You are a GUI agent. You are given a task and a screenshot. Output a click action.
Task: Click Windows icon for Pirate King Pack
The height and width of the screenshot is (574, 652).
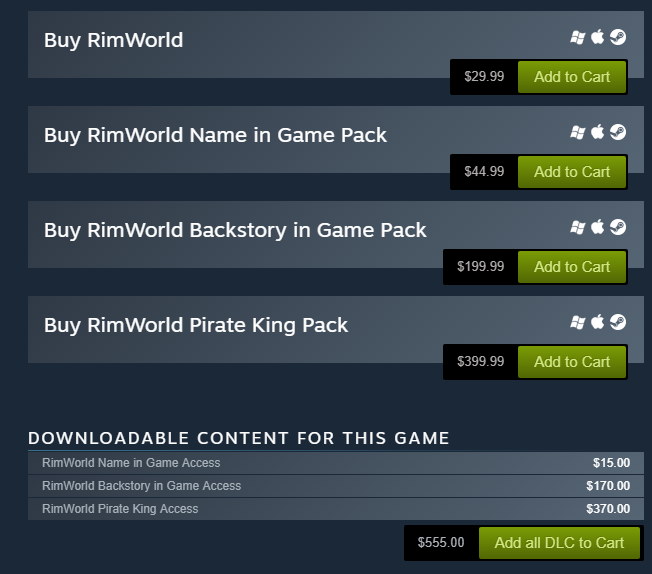578,322
